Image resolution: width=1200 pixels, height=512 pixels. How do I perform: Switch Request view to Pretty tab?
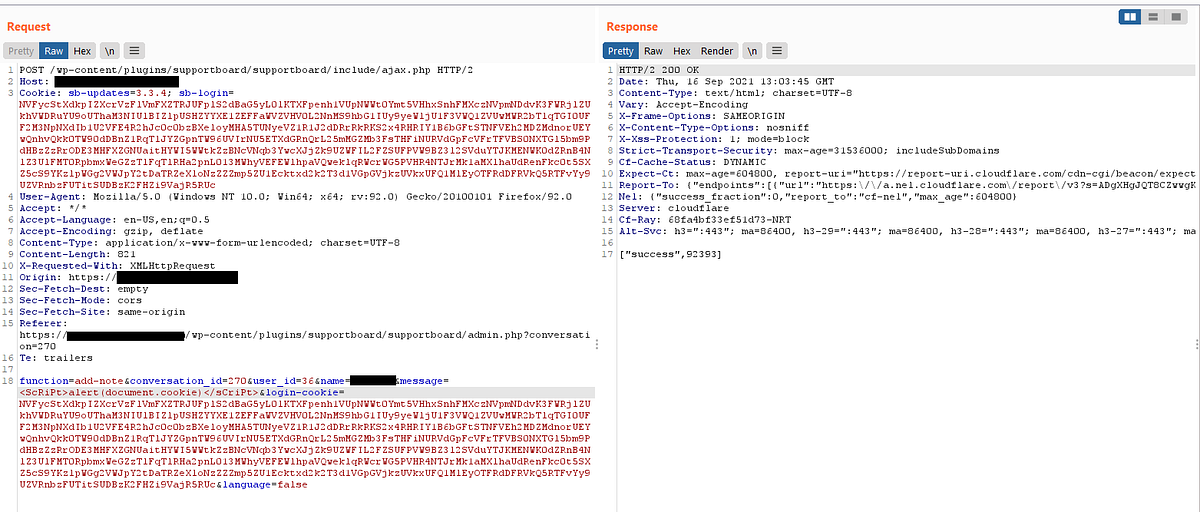point(20,50)
